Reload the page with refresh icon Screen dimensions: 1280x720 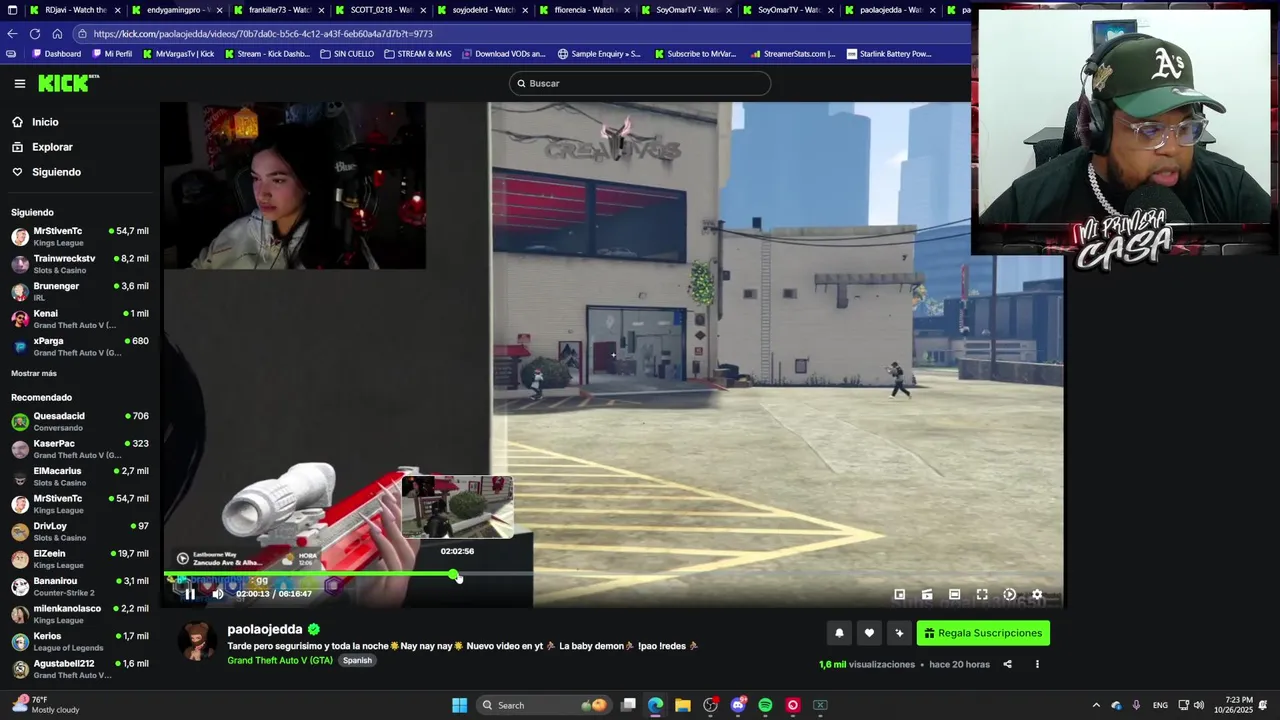(x=34, y=33)
